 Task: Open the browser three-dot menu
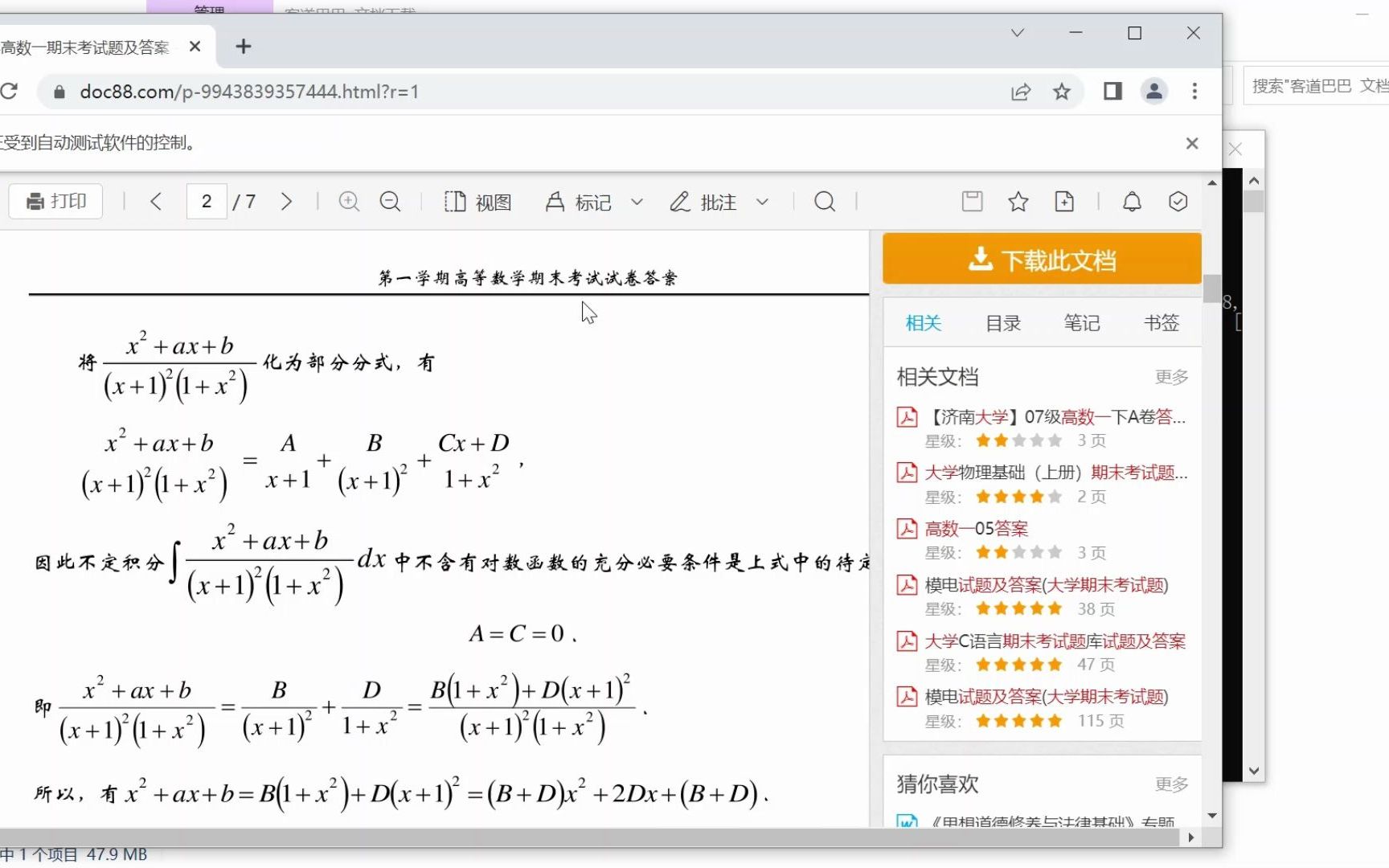pyautogui.click(x=1195, y=91)
